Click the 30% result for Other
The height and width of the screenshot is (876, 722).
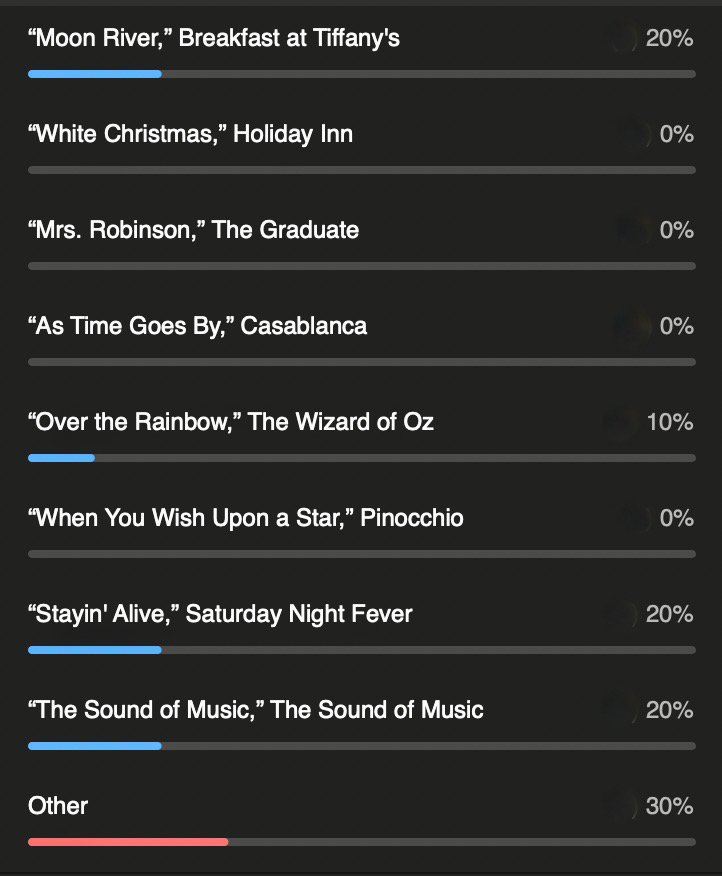point(669,807)
